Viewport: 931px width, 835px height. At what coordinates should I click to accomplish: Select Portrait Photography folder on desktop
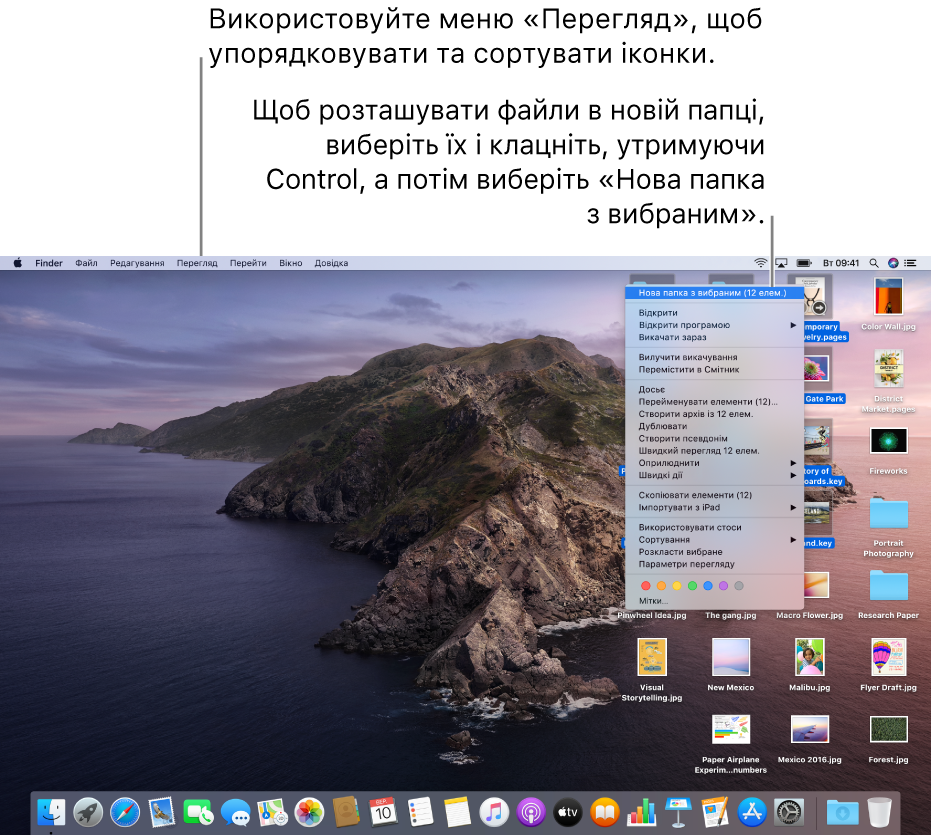point(888,527)
